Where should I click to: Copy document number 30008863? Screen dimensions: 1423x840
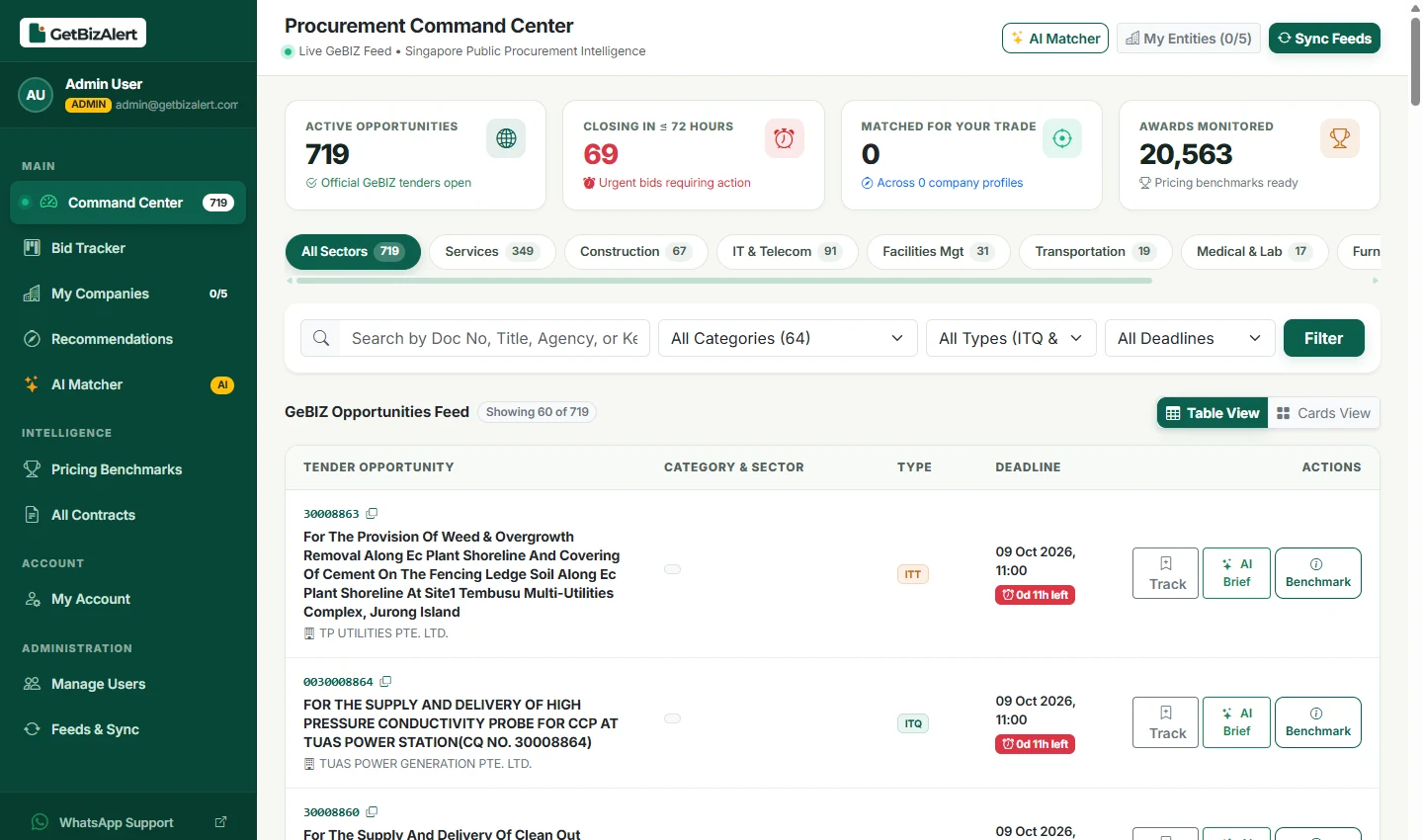(372, 514)
